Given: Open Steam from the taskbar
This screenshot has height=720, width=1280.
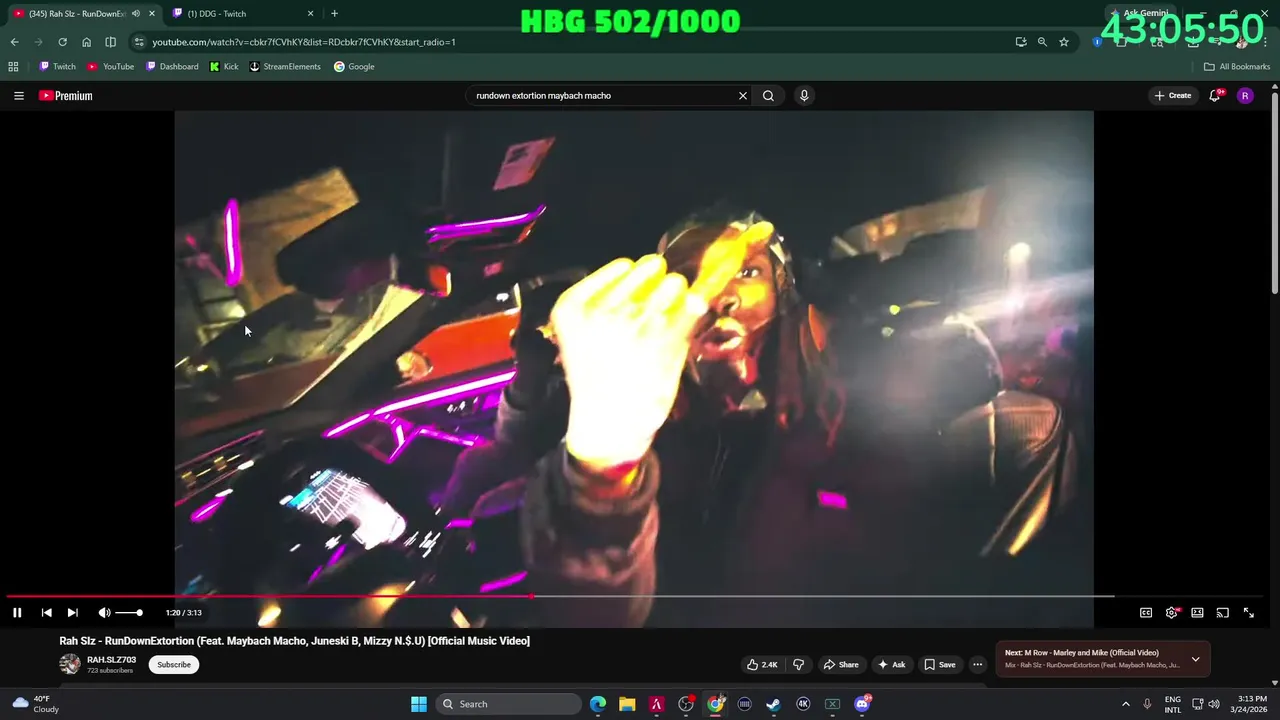Looking at the screenshot, I should [773, 704].
